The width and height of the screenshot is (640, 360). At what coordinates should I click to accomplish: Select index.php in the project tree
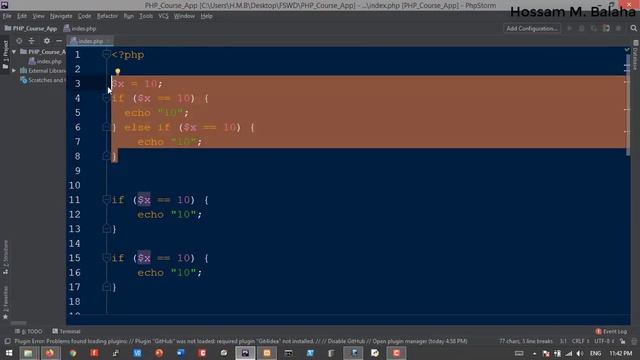point(45,61)
